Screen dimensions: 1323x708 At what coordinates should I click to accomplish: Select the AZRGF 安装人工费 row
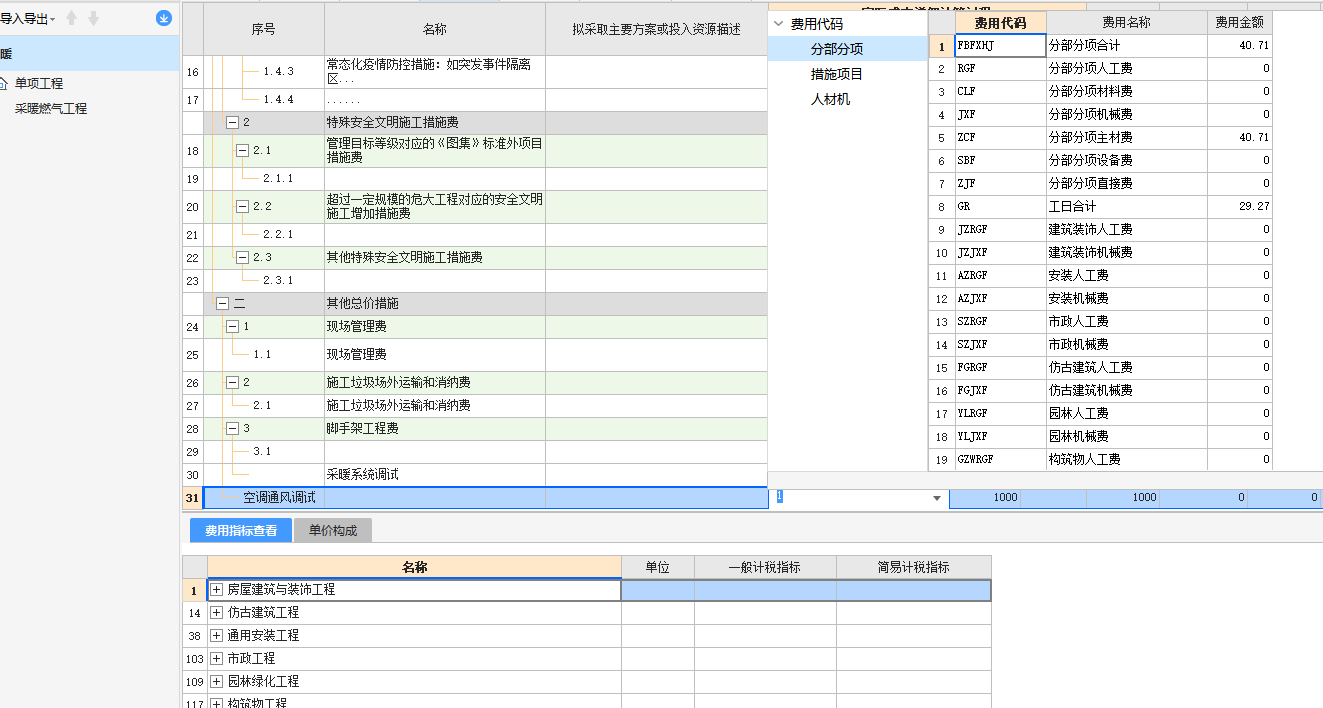[1100, 276]
